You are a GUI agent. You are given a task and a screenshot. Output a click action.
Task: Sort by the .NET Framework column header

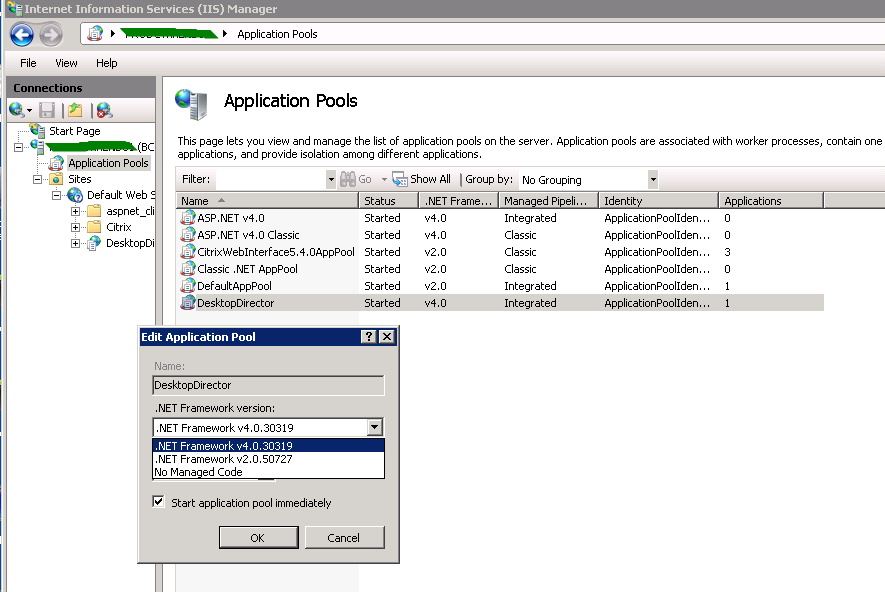459,201
